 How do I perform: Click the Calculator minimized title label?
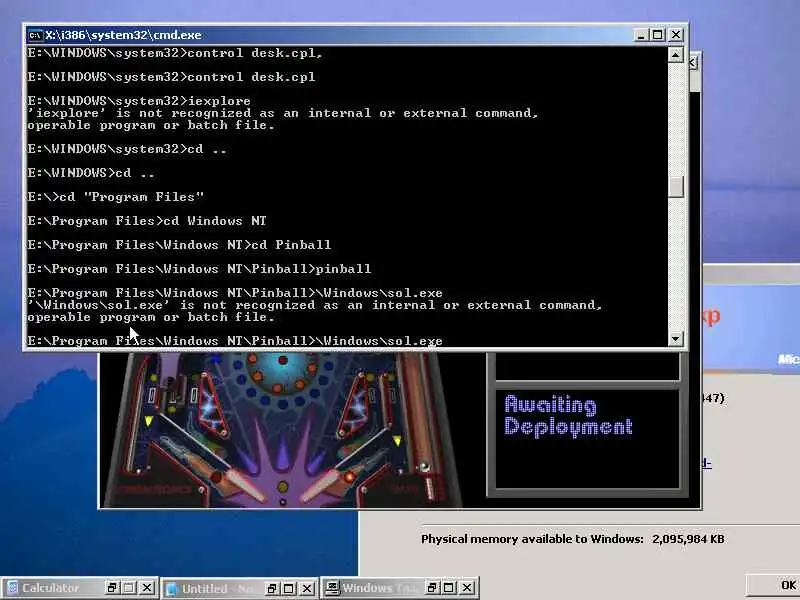[x=50, y=588]
